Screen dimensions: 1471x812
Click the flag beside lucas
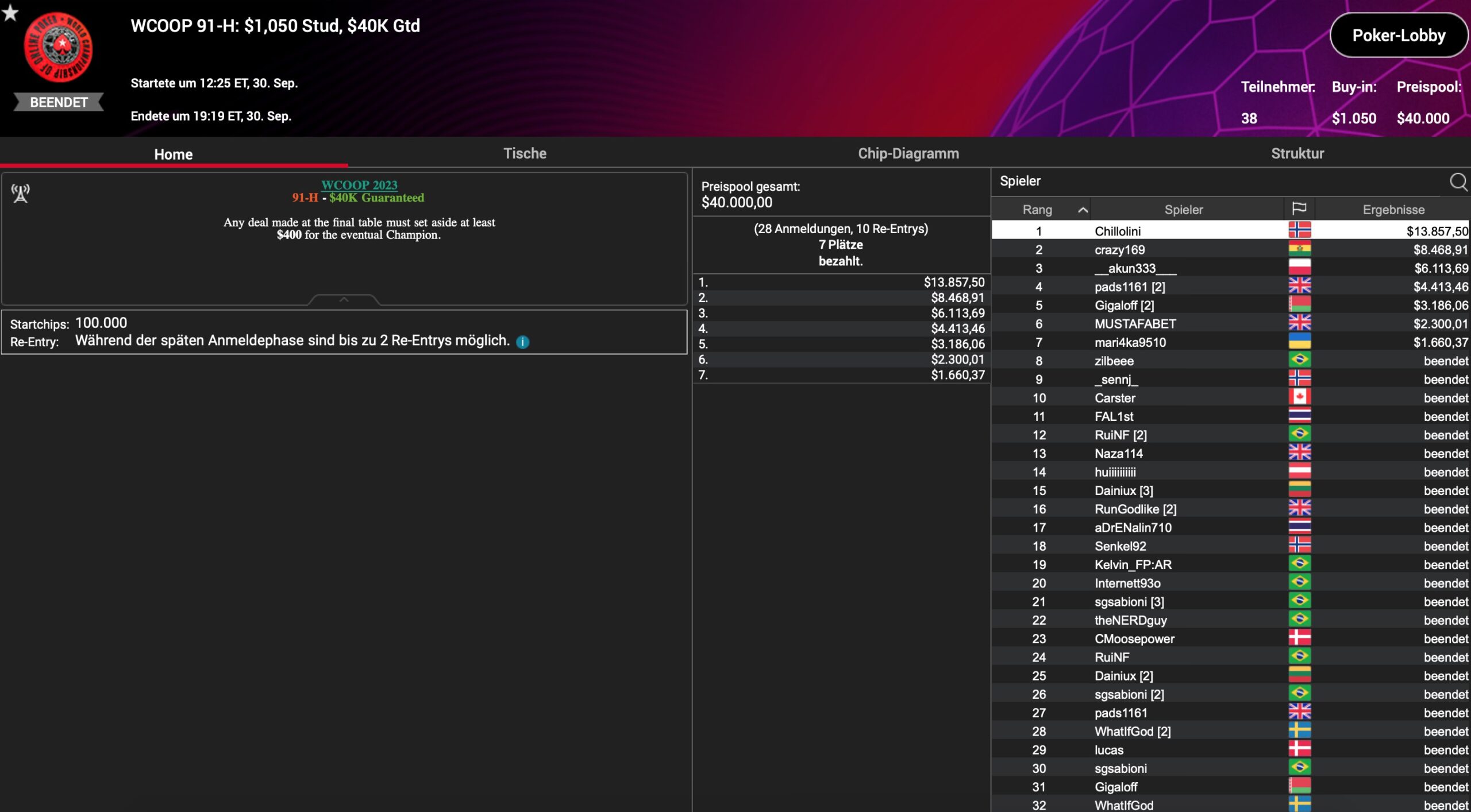point(1299,749)
